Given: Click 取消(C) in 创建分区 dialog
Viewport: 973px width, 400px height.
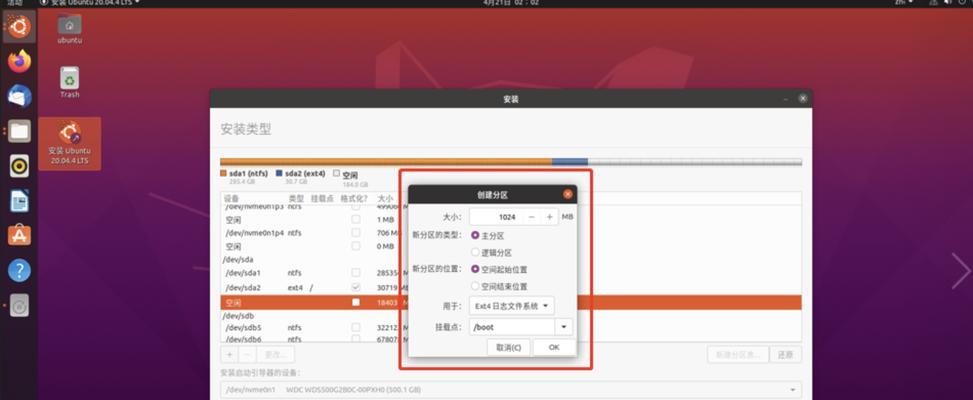Looking at the screenshot, I should pyautogui.click(x=508, y=347).
